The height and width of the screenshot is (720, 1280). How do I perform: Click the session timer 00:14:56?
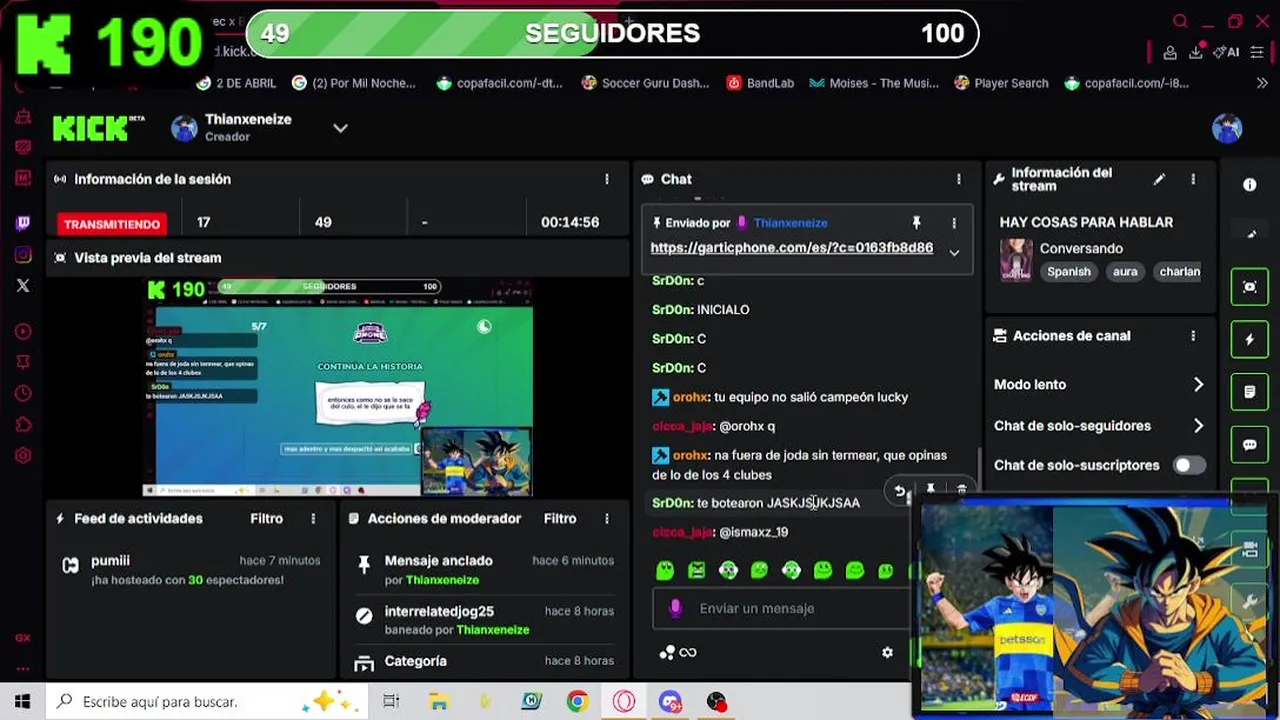[x=570, y=222]
